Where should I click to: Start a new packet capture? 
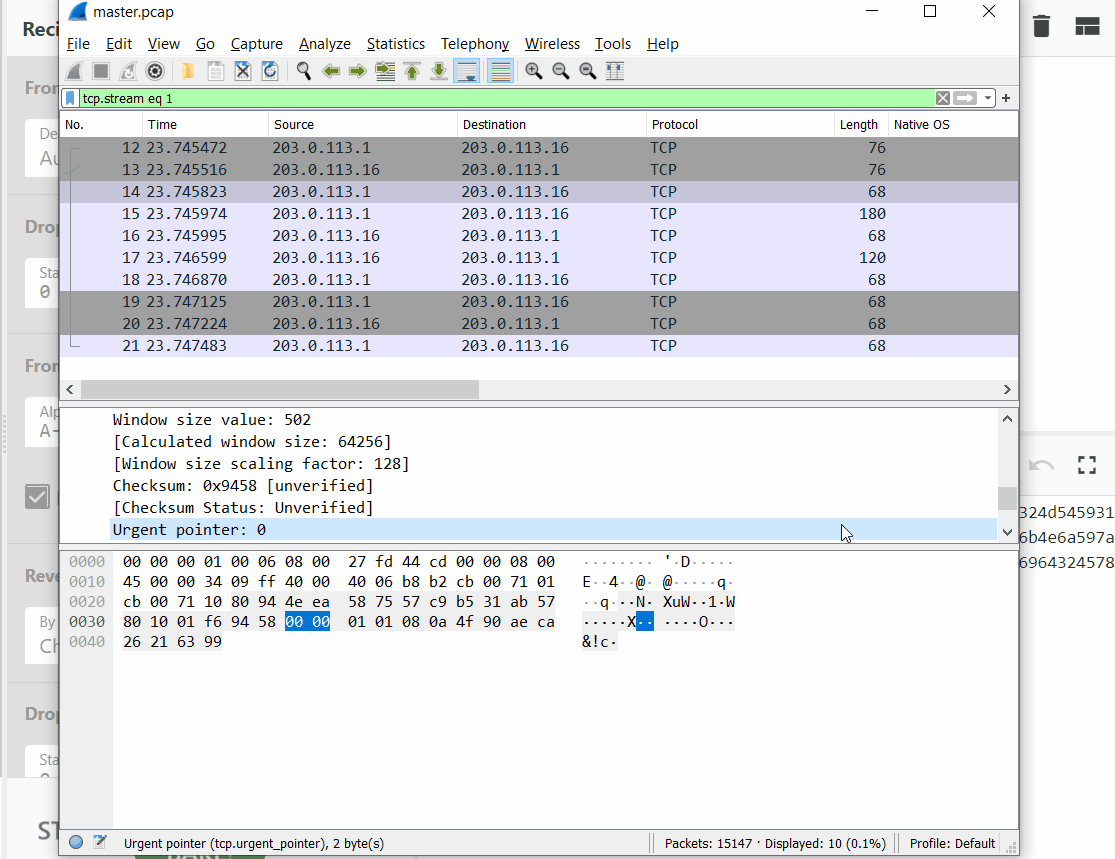point(74,71)
